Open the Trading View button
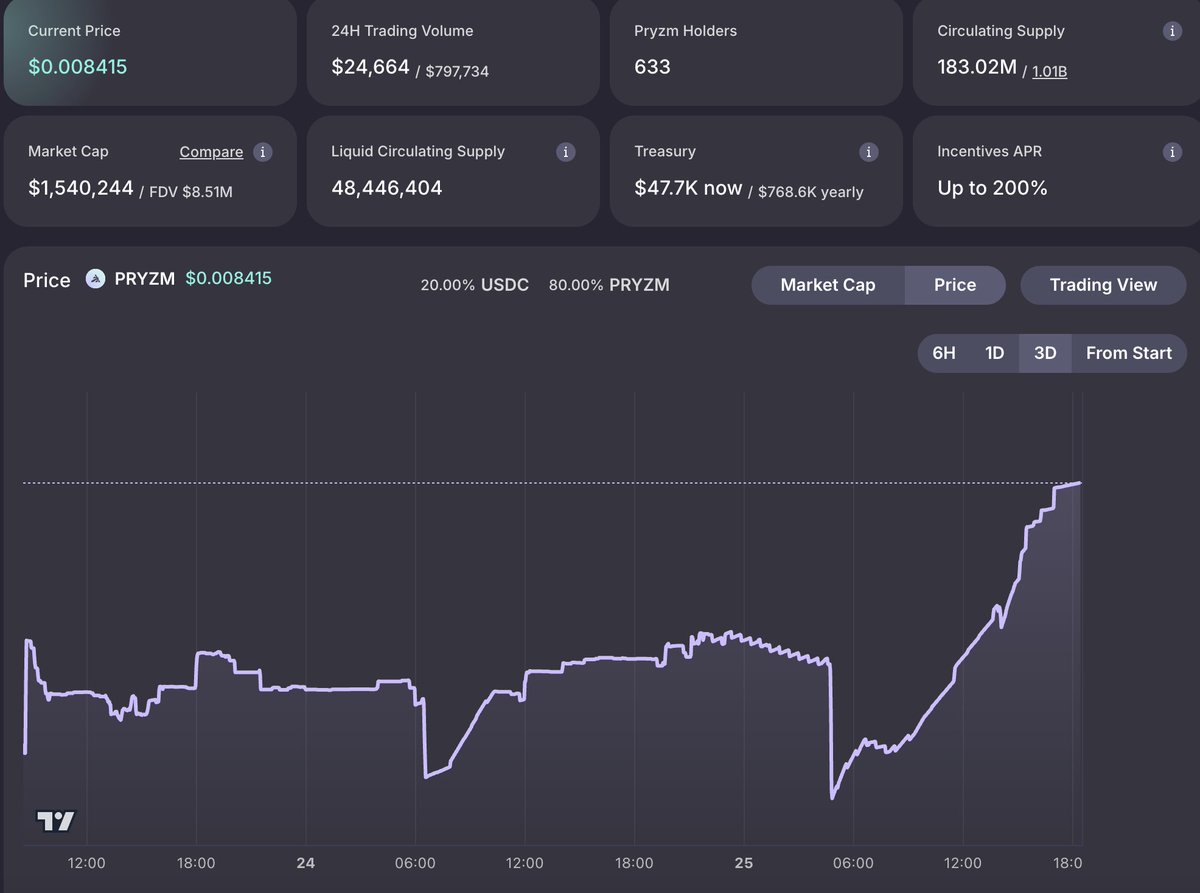The image size is (1200, 893). [1104, 285]
